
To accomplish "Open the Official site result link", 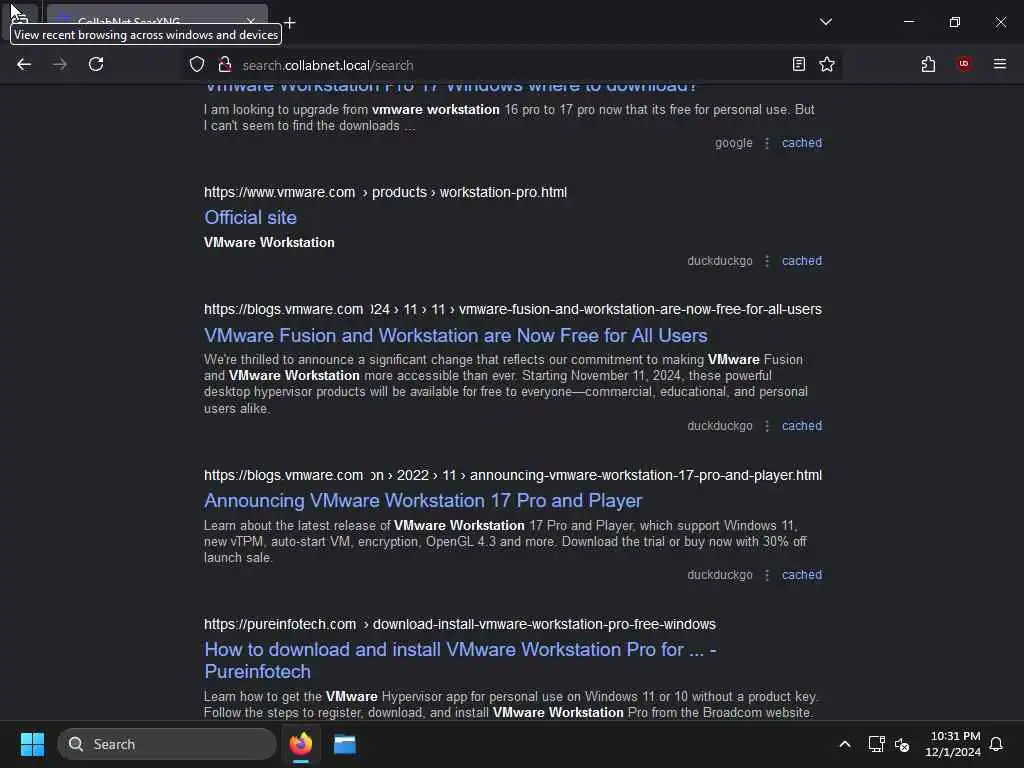I will (250, 217).
